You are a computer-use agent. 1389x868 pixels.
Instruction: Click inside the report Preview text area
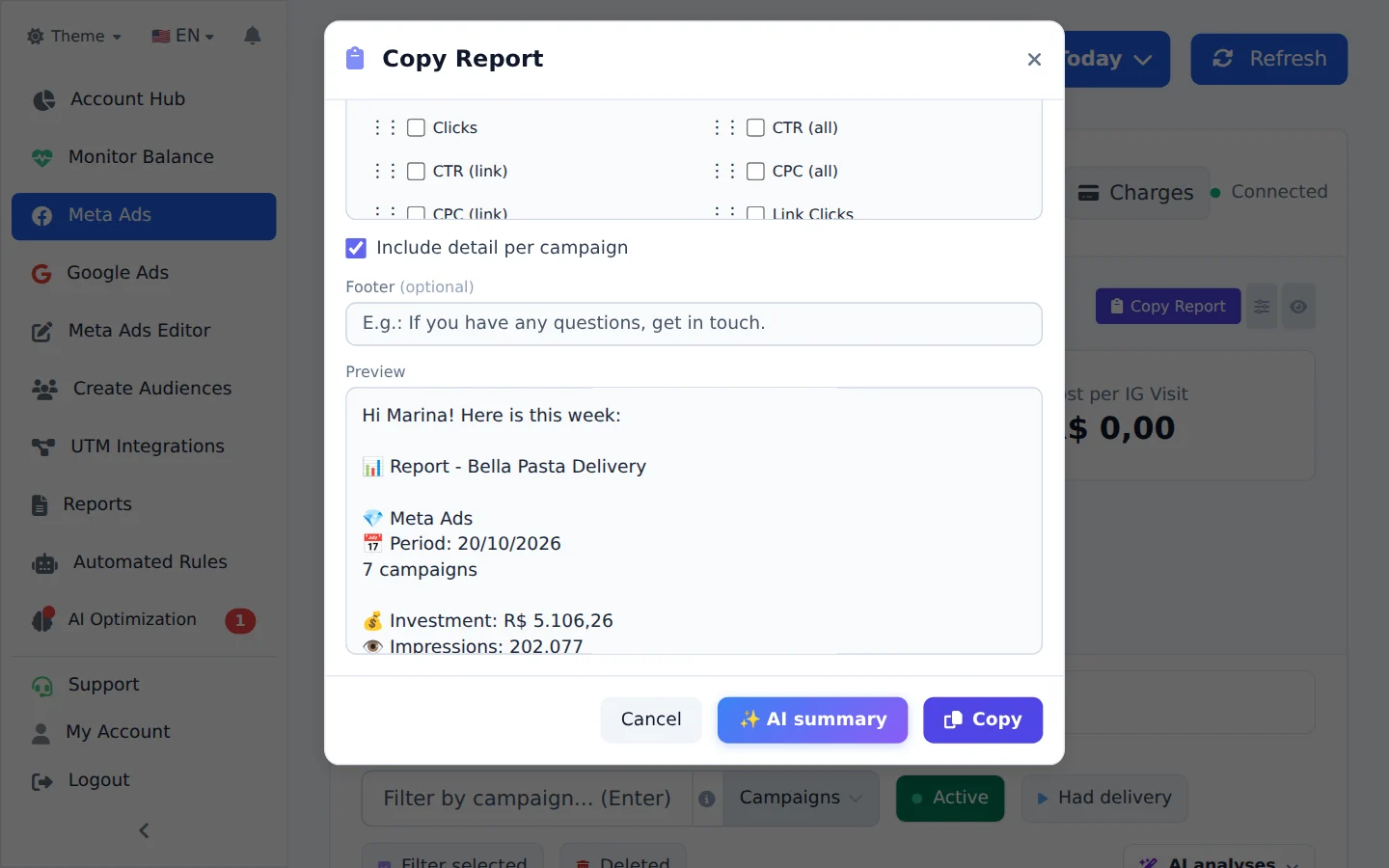coord(694,521)
